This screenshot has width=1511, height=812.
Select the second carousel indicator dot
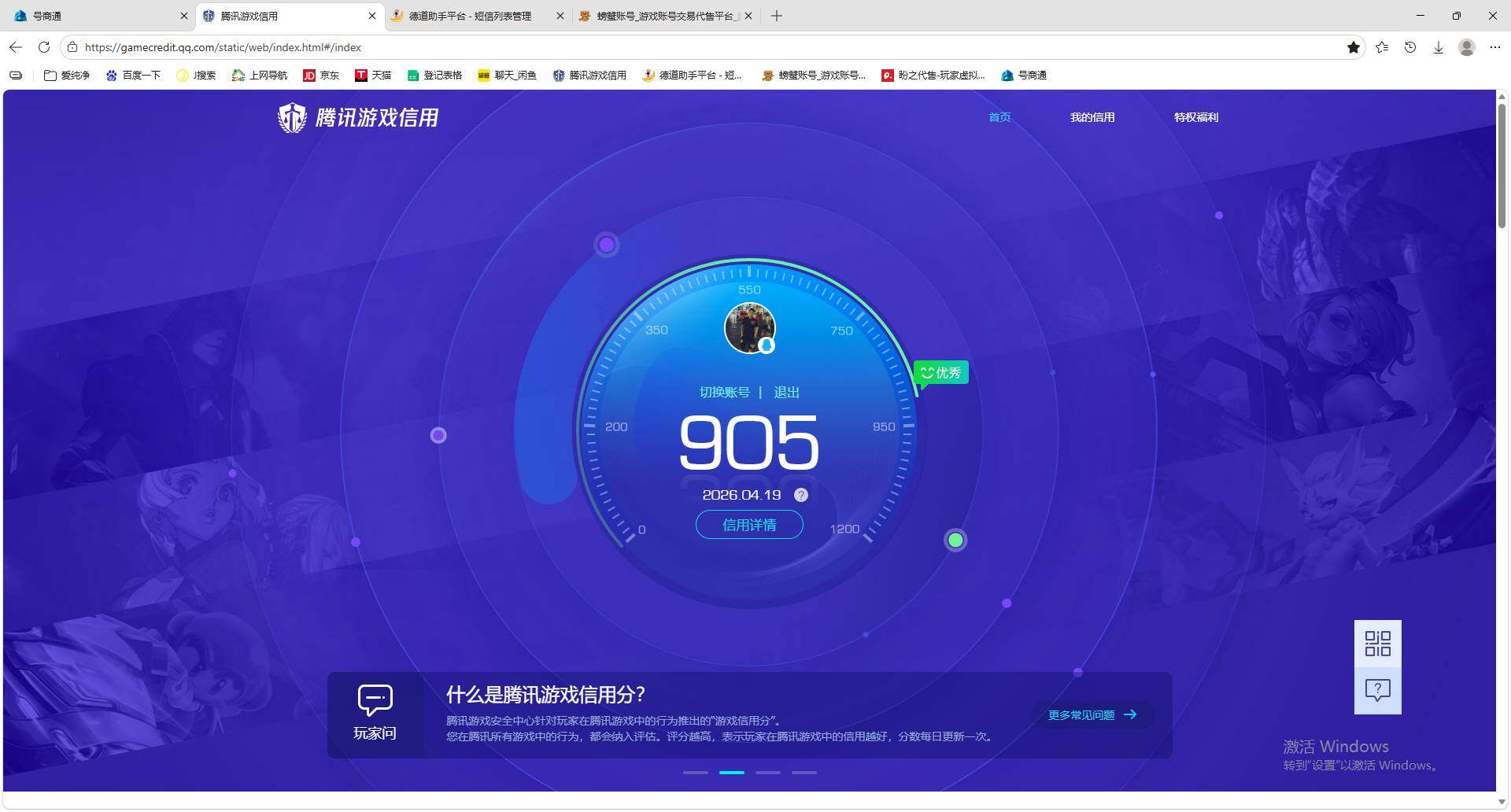click(x=731, y=772)
